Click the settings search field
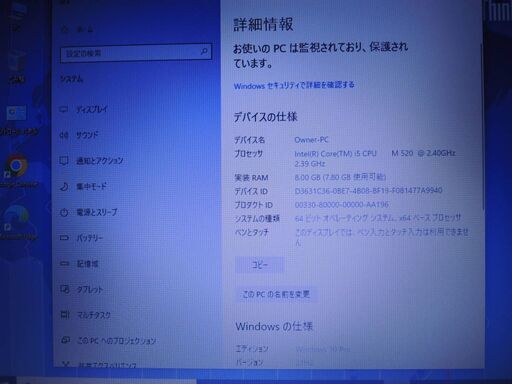Image resolution: width=512 pixels, height=384 pixels. tap(136, 53)
